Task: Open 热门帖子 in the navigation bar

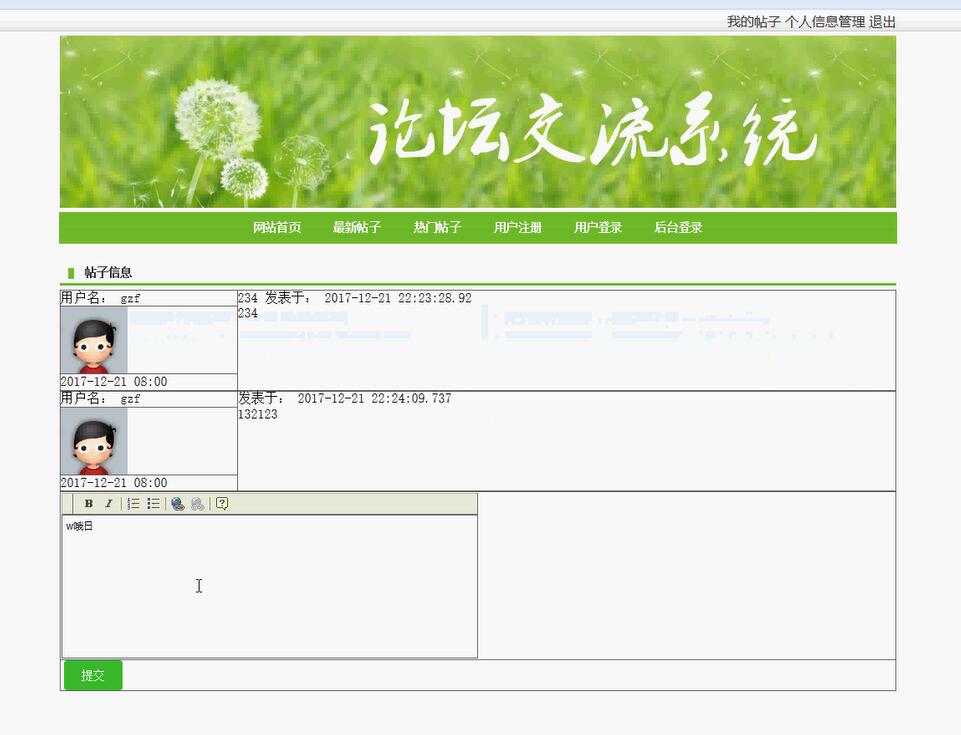Action: [x=437, y=227]
